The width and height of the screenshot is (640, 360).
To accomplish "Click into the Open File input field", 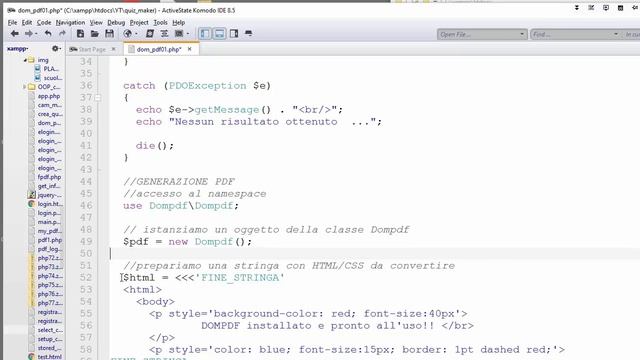I will coord(478,34).
